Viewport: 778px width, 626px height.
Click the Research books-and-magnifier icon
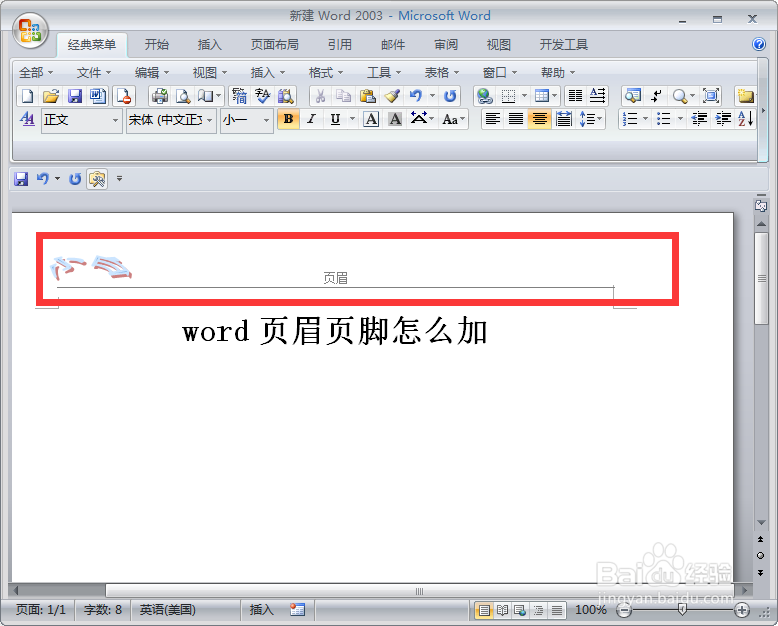pyautogui.click(x=286, y=96)
